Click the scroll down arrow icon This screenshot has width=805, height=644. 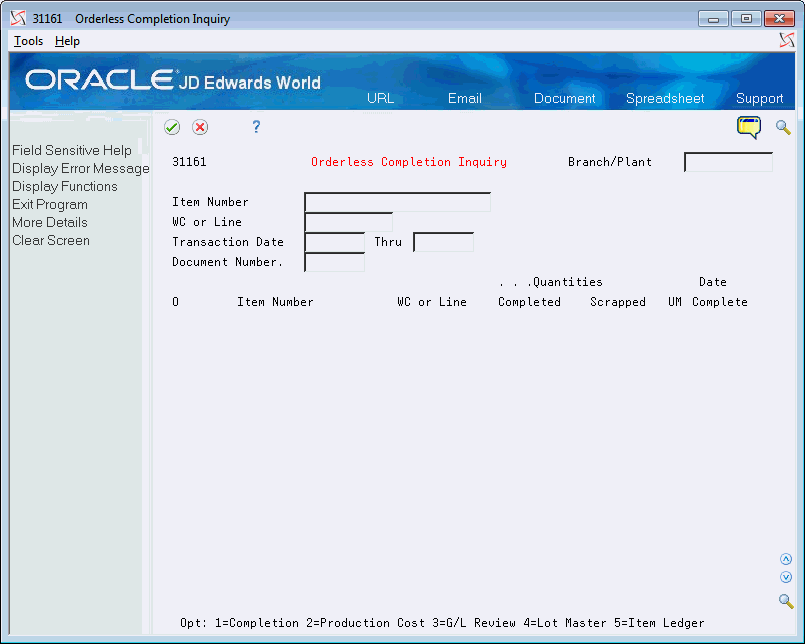(x=785, y=577)
